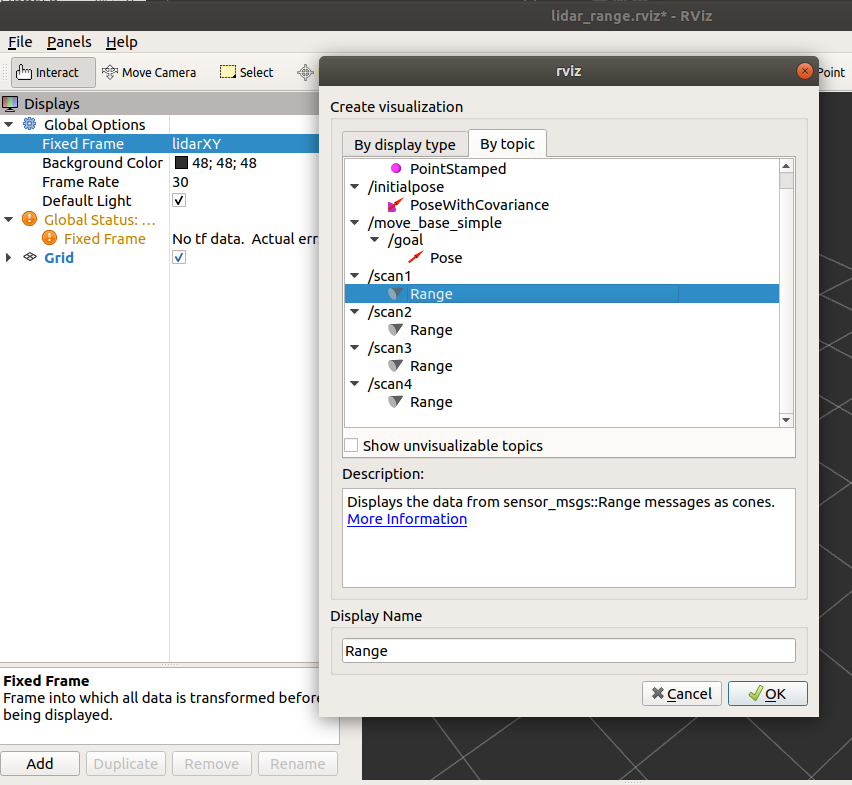Collapse the Global Status section

(9, 219)
